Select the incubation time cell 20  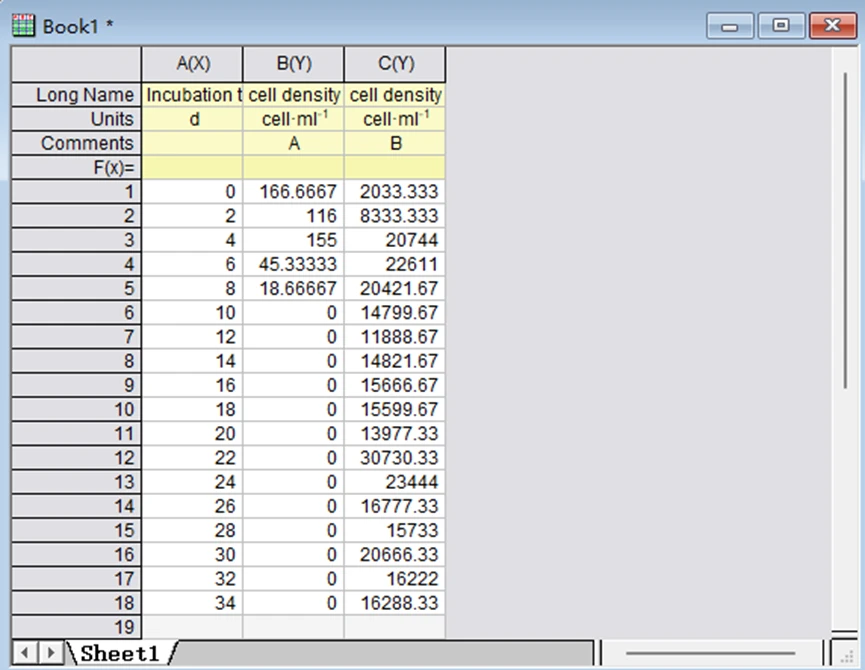pyautogui.click(x=193, y=434)
